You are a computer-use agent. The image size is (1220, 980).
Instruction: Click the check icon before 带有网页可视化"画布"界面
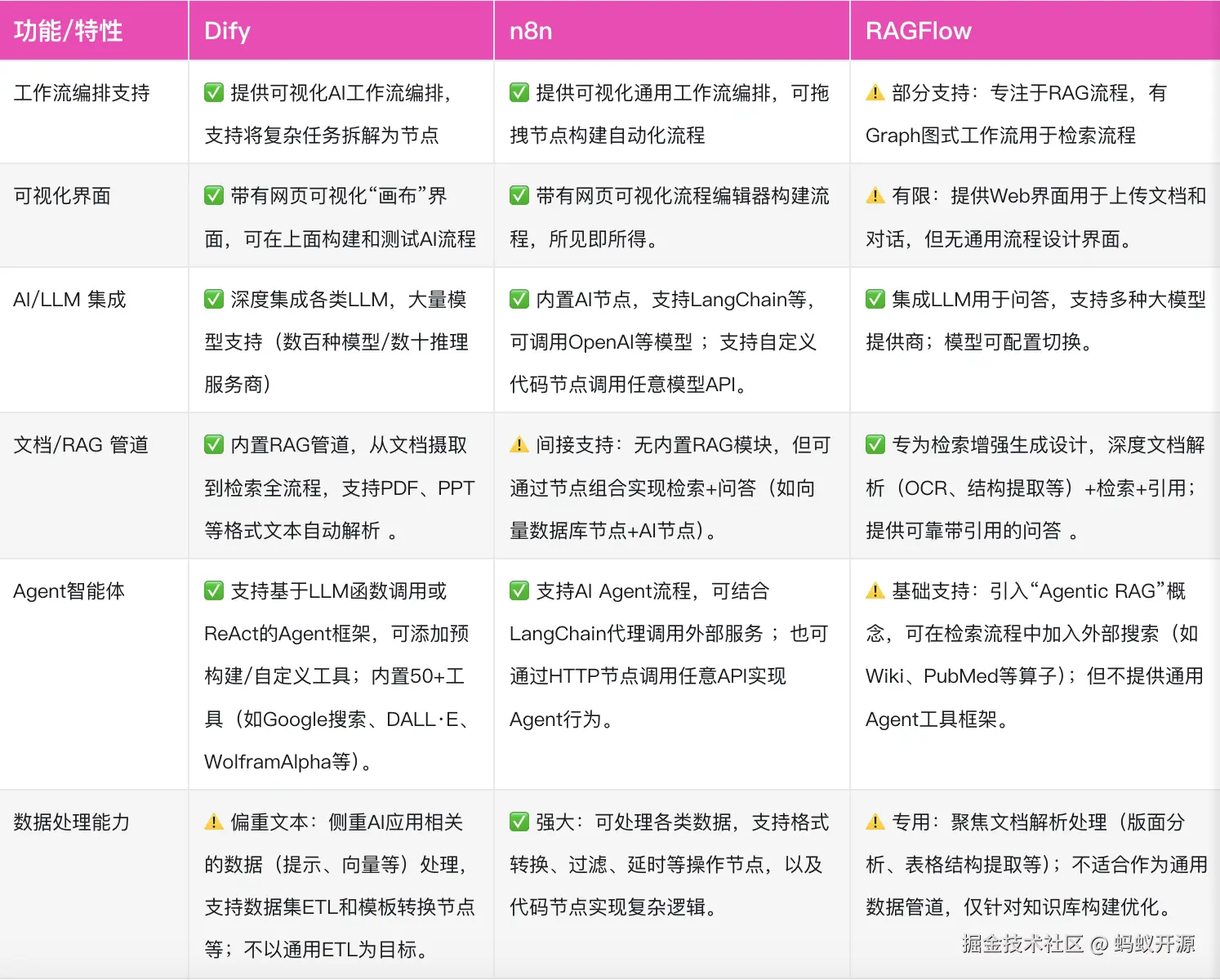(214, 195)
